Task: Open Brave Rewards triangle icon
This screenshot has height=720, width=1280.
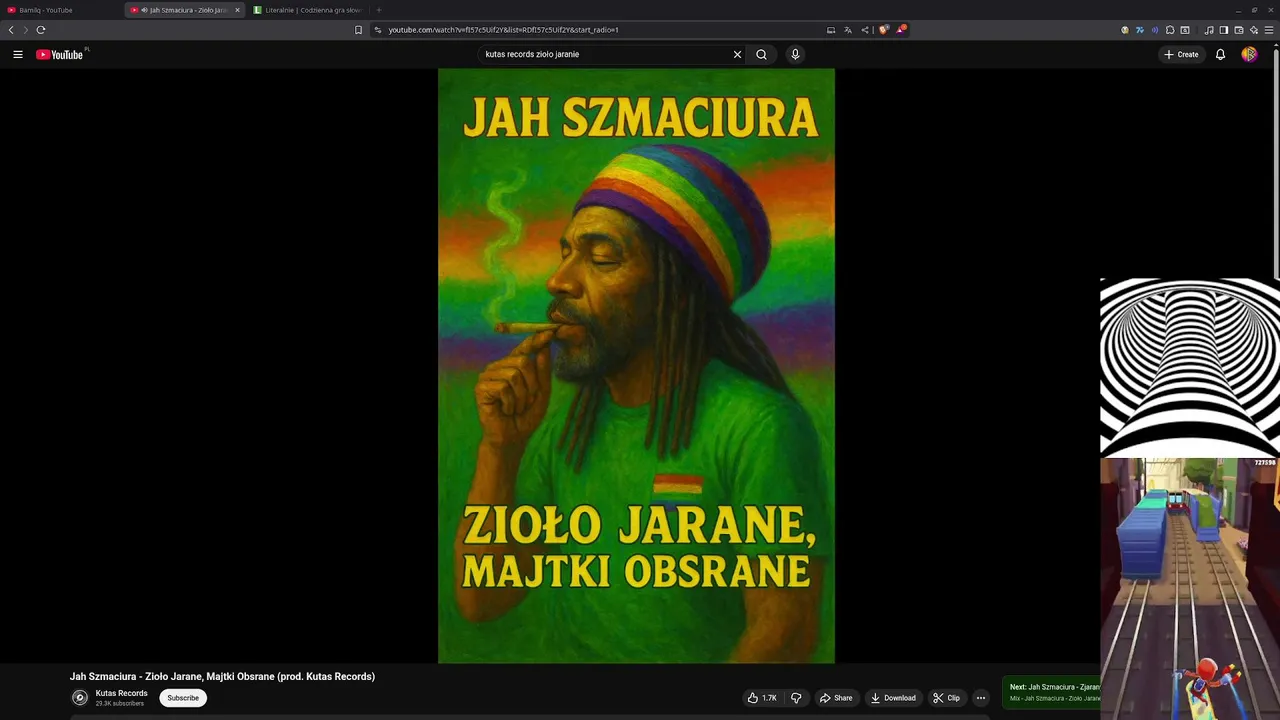Action: pyautogui.click(x=900, y=30)
